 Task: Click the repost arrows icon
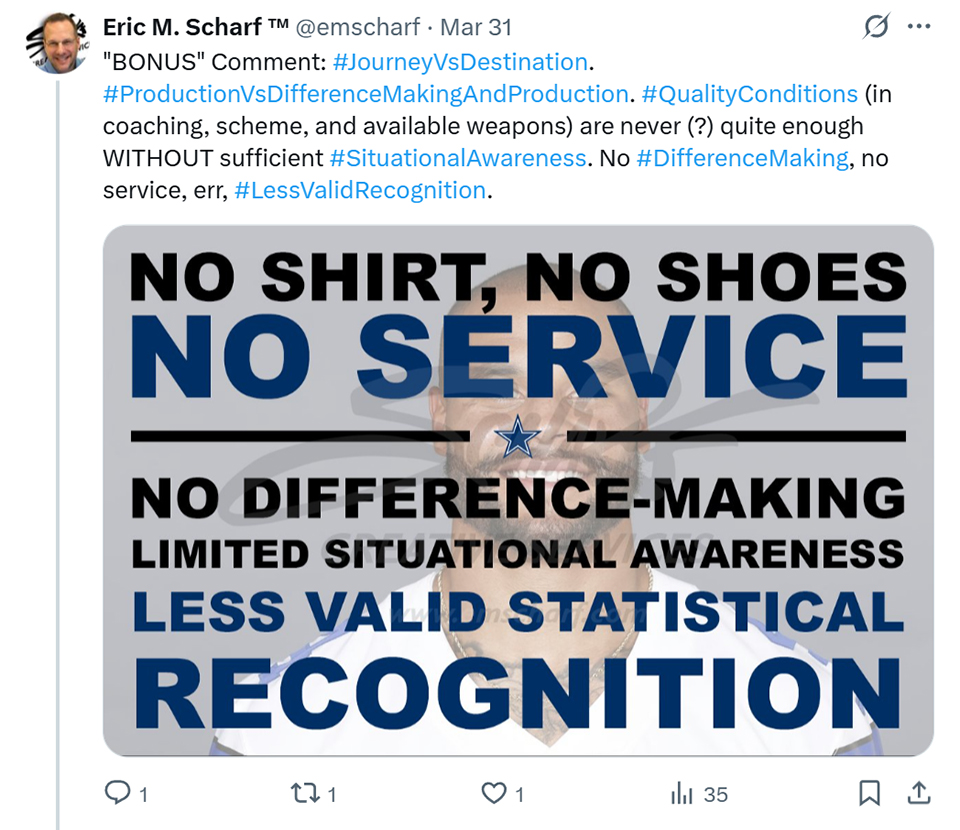pos(305,793)
